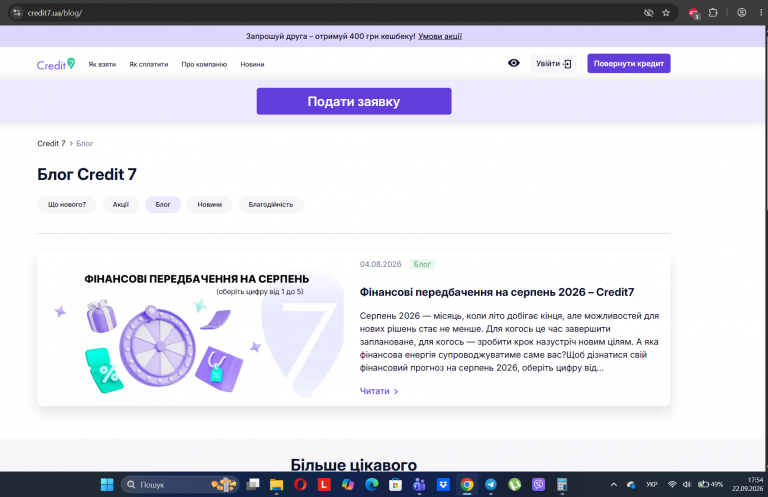Click the Пошук taskbar search box
This screenshot has width=768, height=497.
point(180,485)
